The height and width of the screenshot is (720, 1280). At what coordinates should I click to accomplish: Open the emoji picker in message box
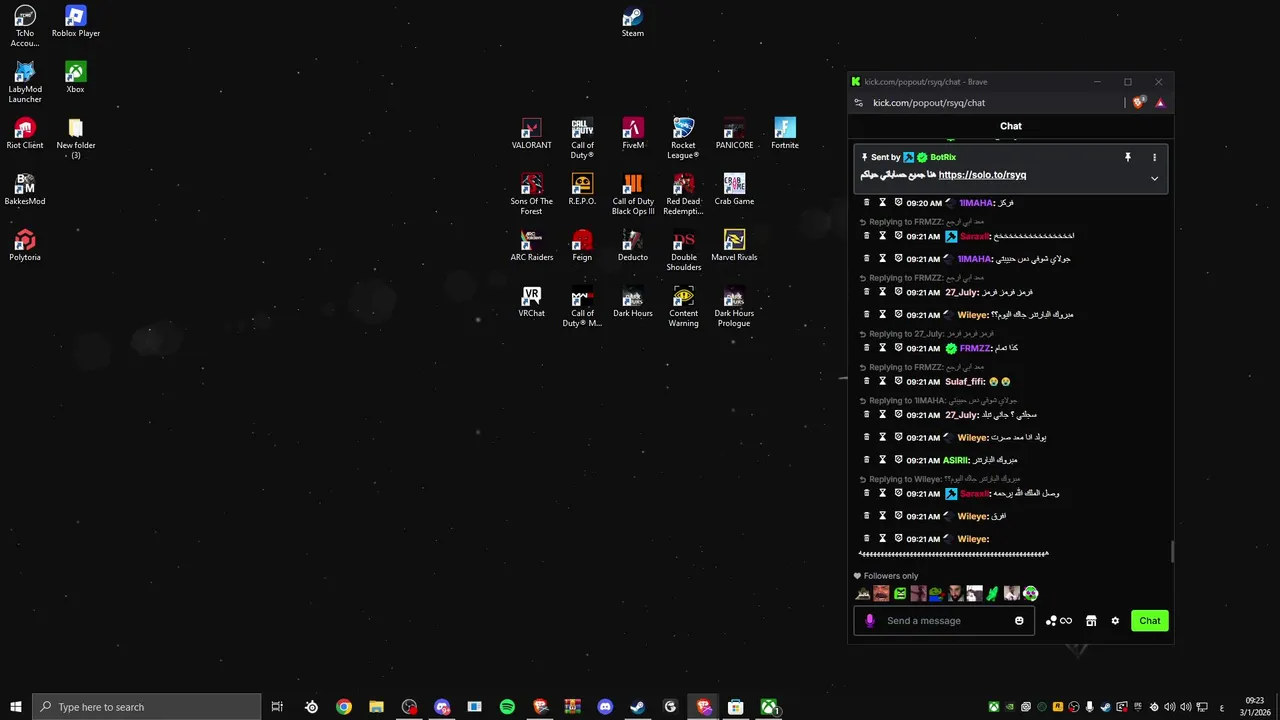1019,621
